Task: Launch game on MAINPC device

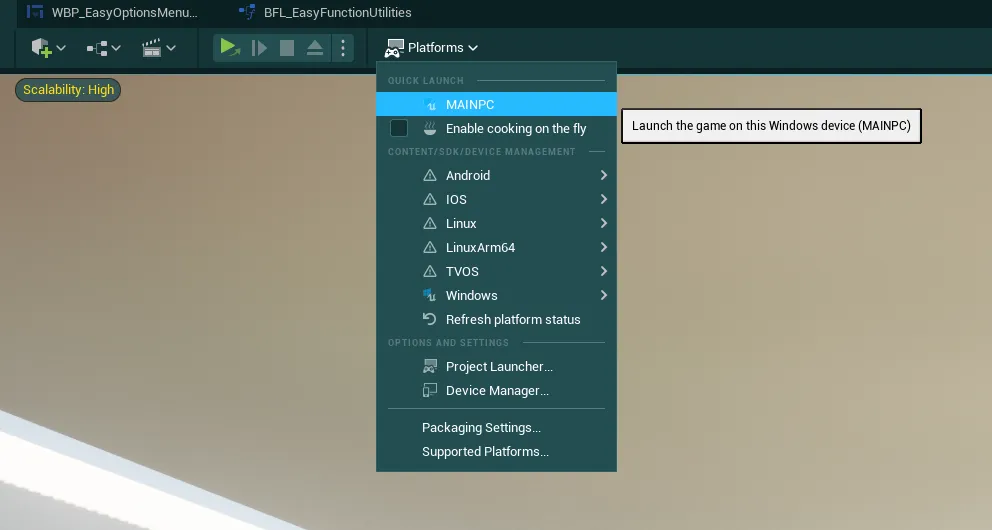Action: coord(496,104)
